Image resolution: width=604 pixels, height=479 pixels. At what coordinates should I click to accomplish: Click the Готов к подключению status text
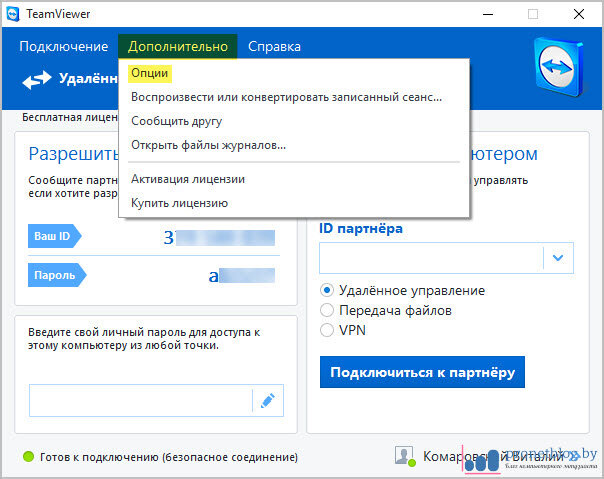coord(169,457)
